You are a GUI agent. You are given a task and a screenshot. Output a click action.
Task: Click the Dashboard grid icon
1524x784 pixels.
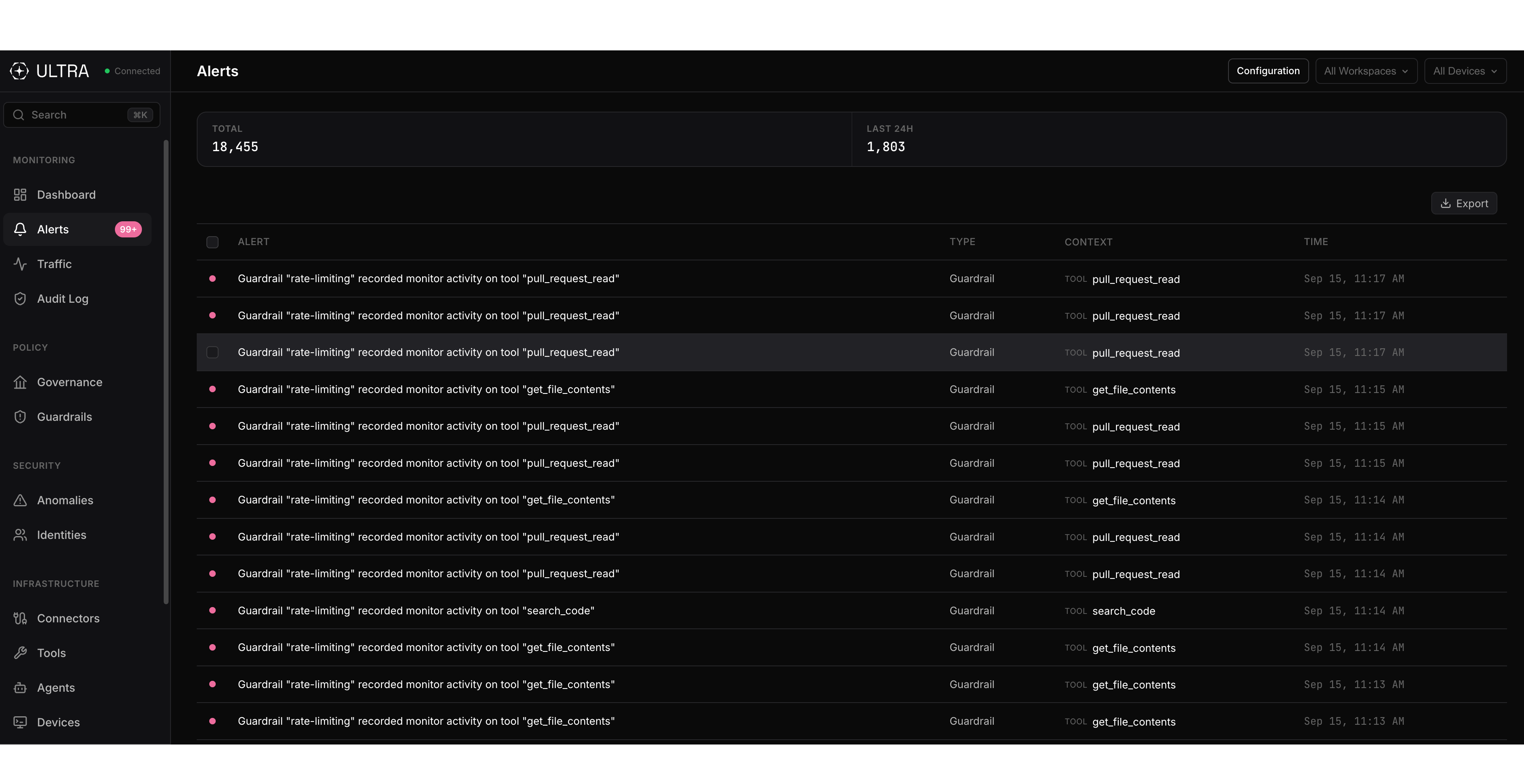pos(20,195)
